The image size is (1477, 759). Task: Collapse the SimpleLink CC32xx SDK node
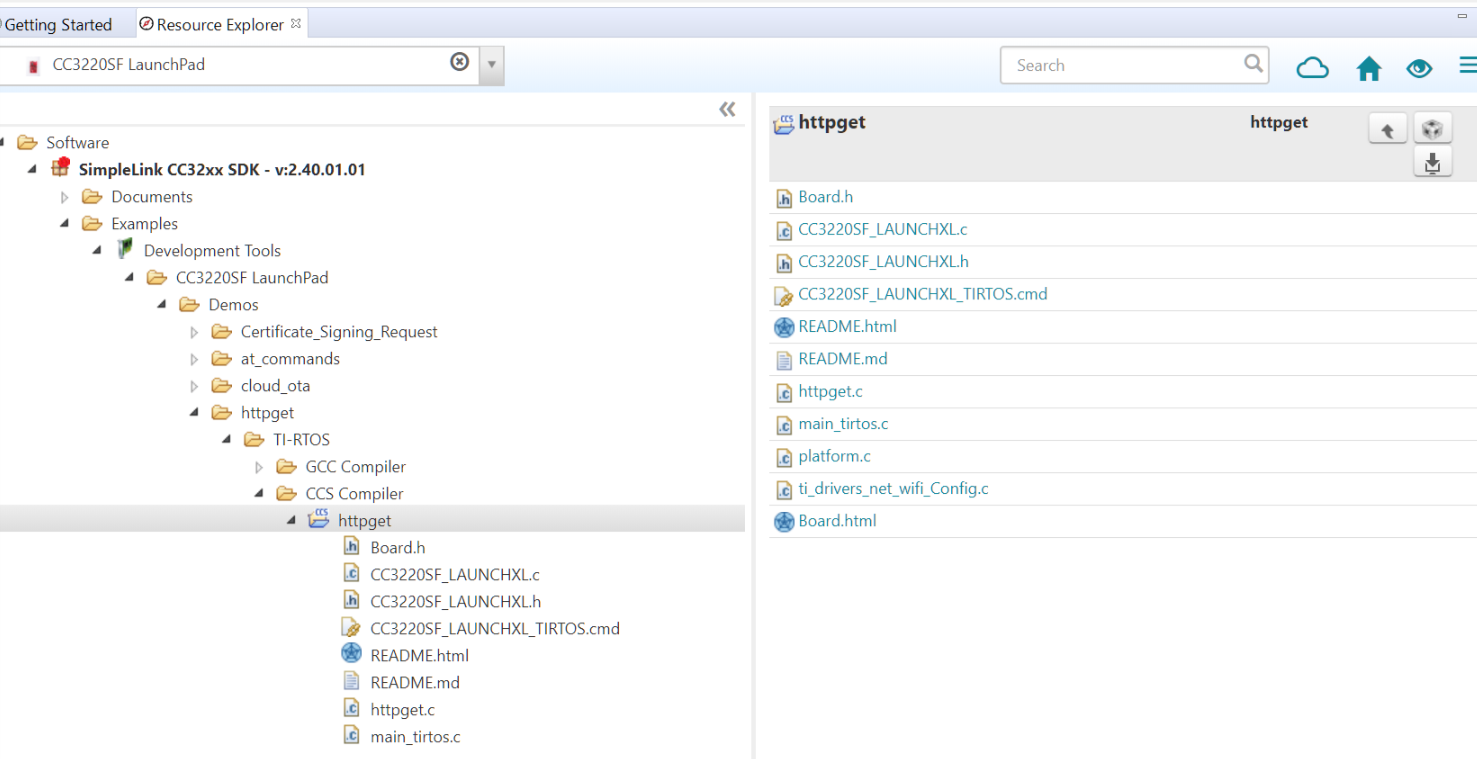coord(32,169)
